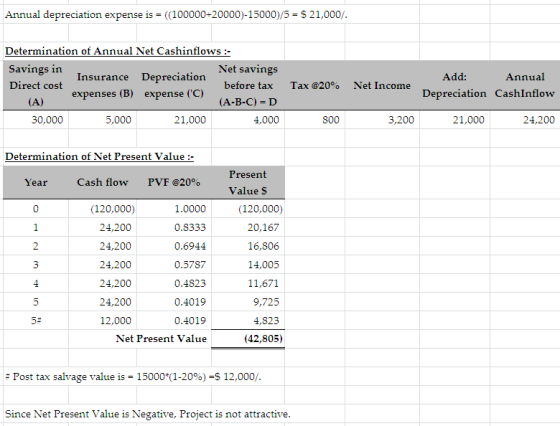
Task: Select the Year 3 cell
Action: (36, 265)
